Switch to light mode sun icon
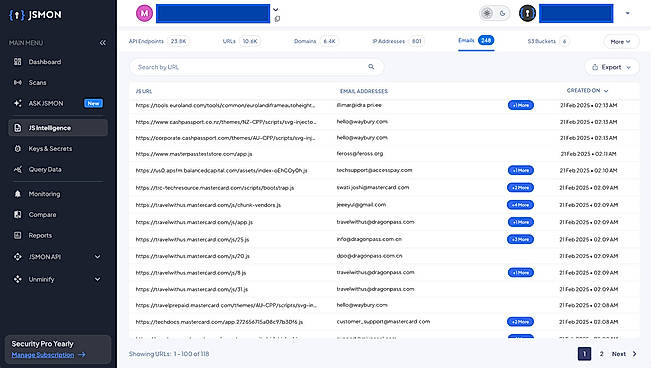Viewport: 651px width, 368px height. coord(487,13)
